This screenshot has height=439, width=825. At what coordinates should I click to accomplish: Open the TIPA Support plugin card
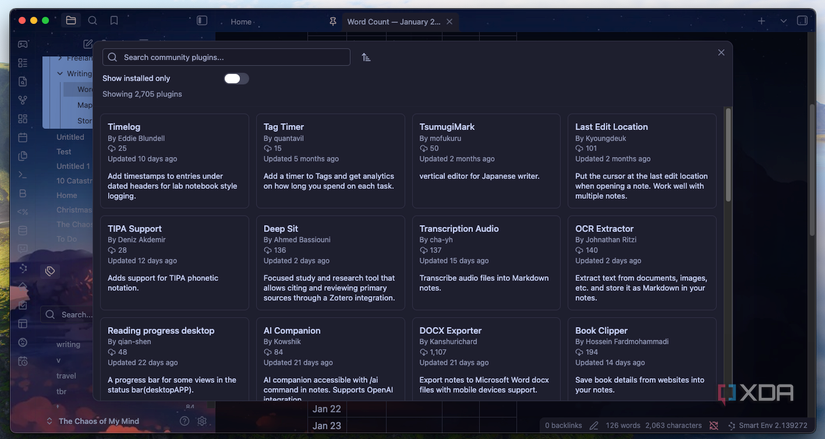(x=175, y=263)
